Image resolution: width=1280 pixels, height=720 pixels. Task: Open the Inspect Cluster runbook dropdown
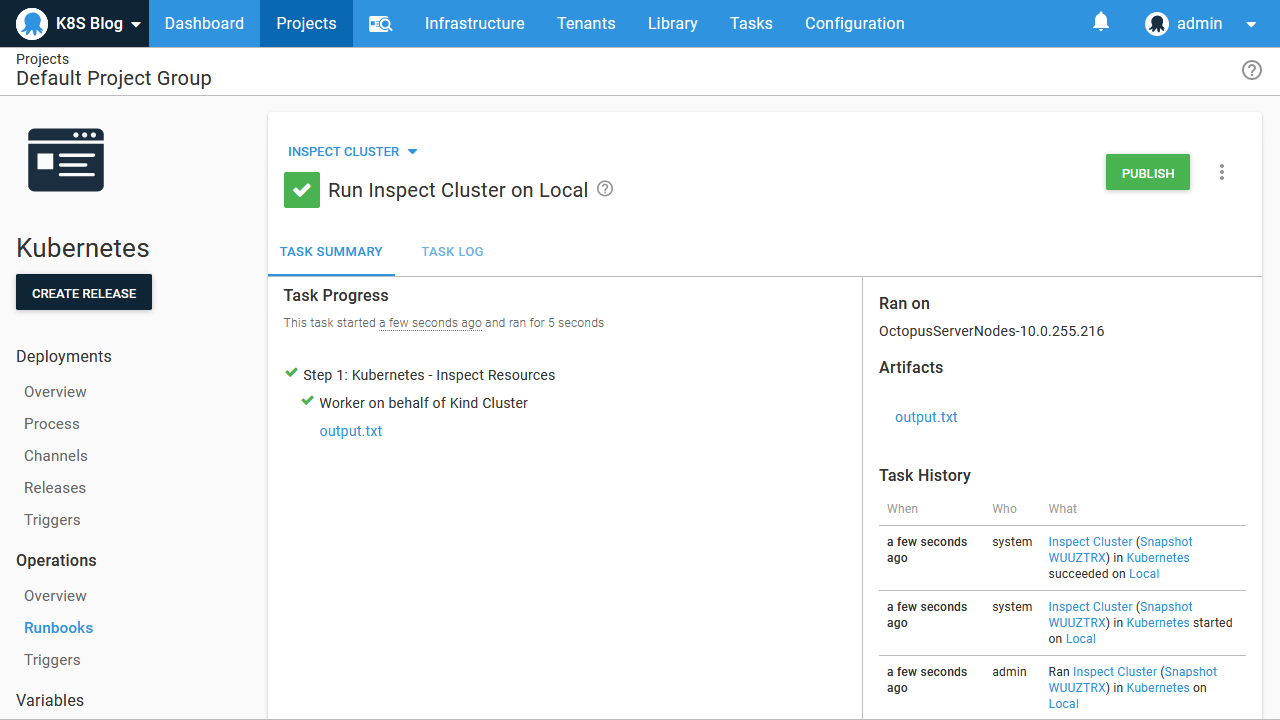(x=352, y=152)
